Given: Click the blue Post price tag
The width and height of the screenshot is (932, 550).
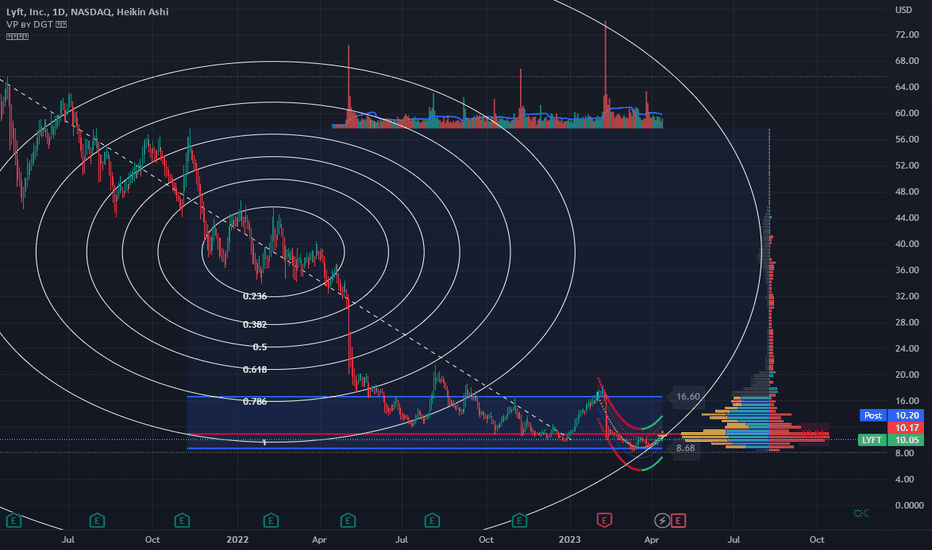Looking at the screenshot, I should (873, 415).
